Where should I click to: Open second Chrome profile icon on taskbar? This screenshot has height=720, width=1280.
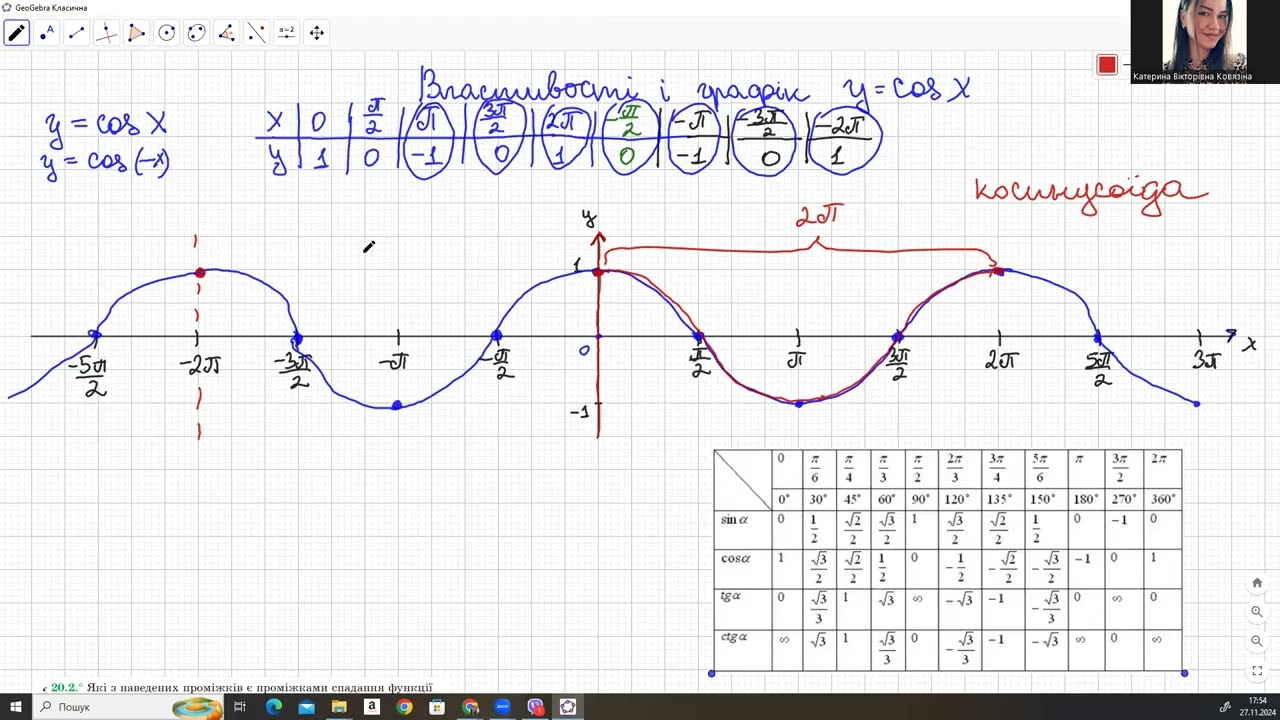pyautogui.click(x=470, y=707)
